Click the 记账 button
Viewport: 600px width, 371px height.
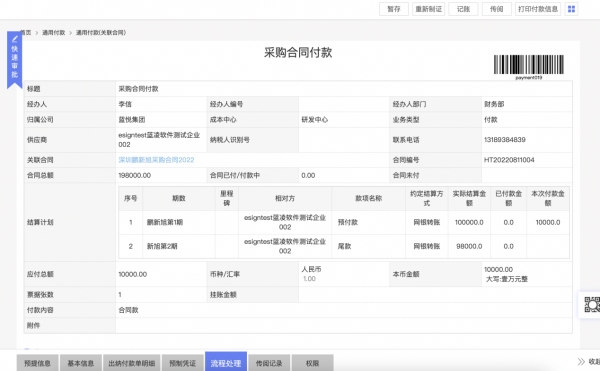(x=463, y=9)
